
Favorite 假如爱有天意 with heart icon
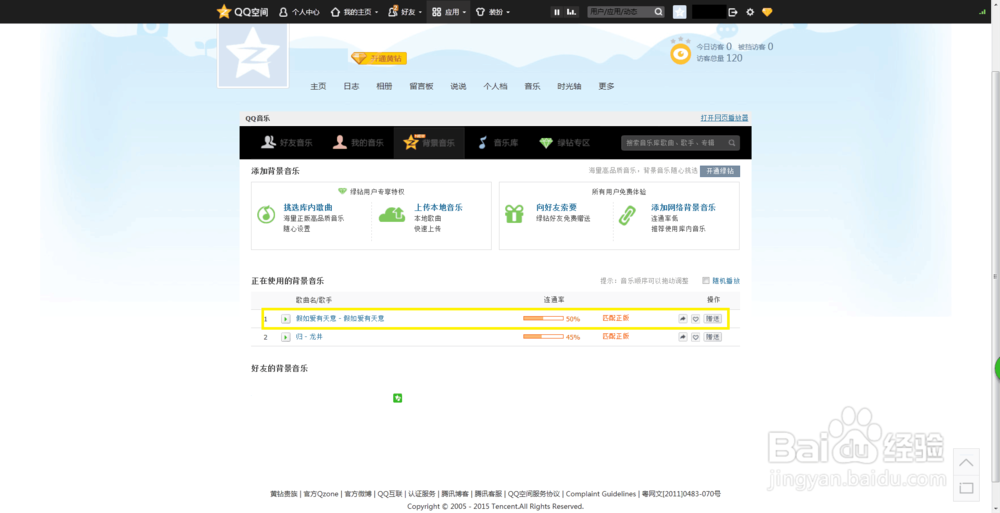pos(696,318)
